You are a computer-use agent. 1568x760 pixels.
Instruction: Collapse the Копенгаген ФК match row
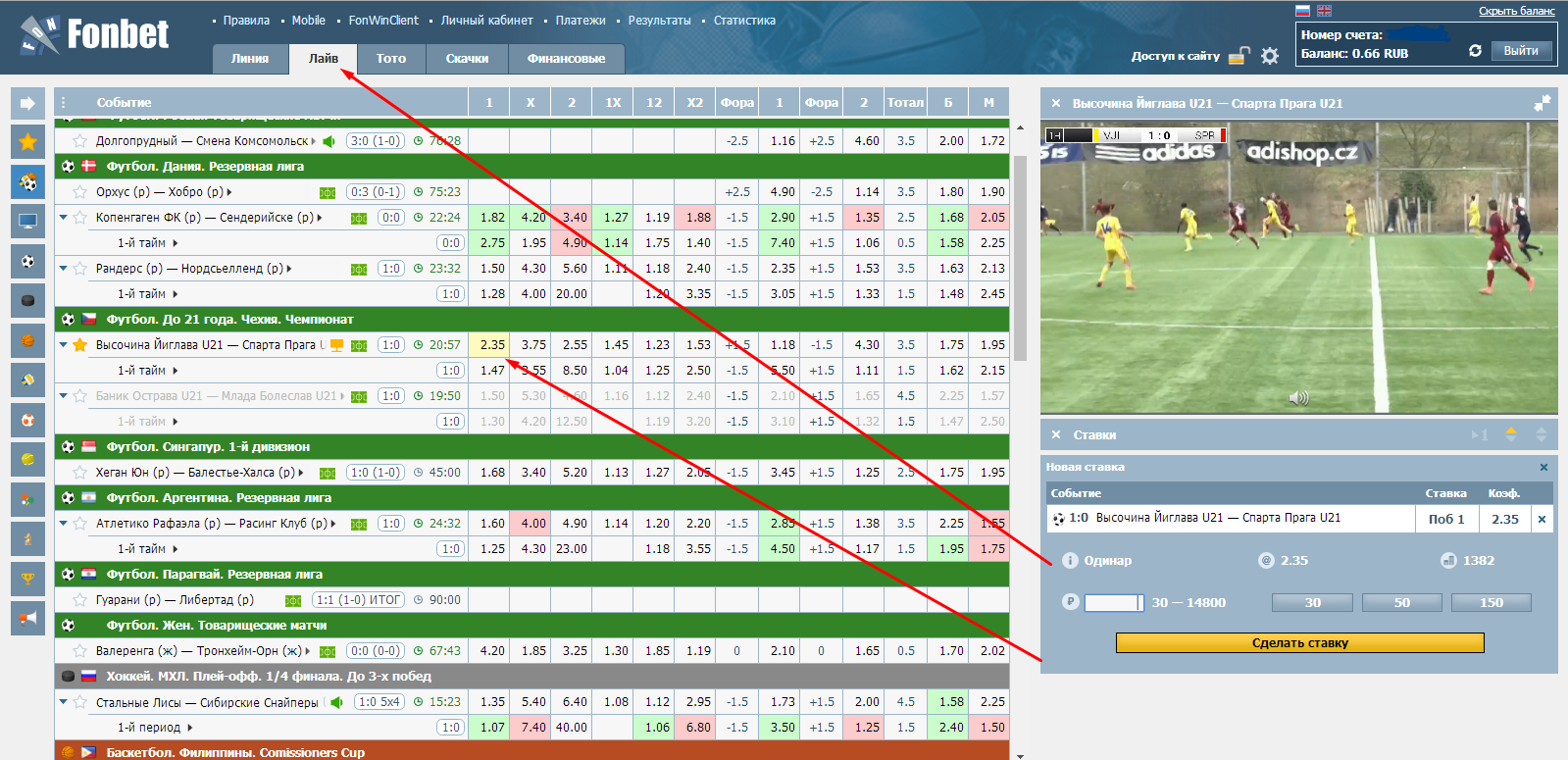tap(64, 218)
